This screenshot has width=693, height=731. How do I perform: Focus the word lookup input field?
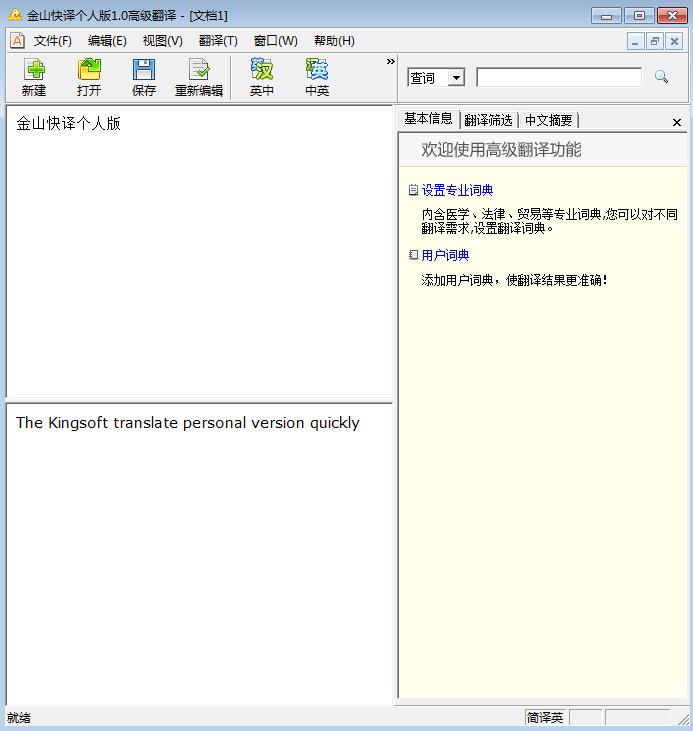click(x=559, y=77)
